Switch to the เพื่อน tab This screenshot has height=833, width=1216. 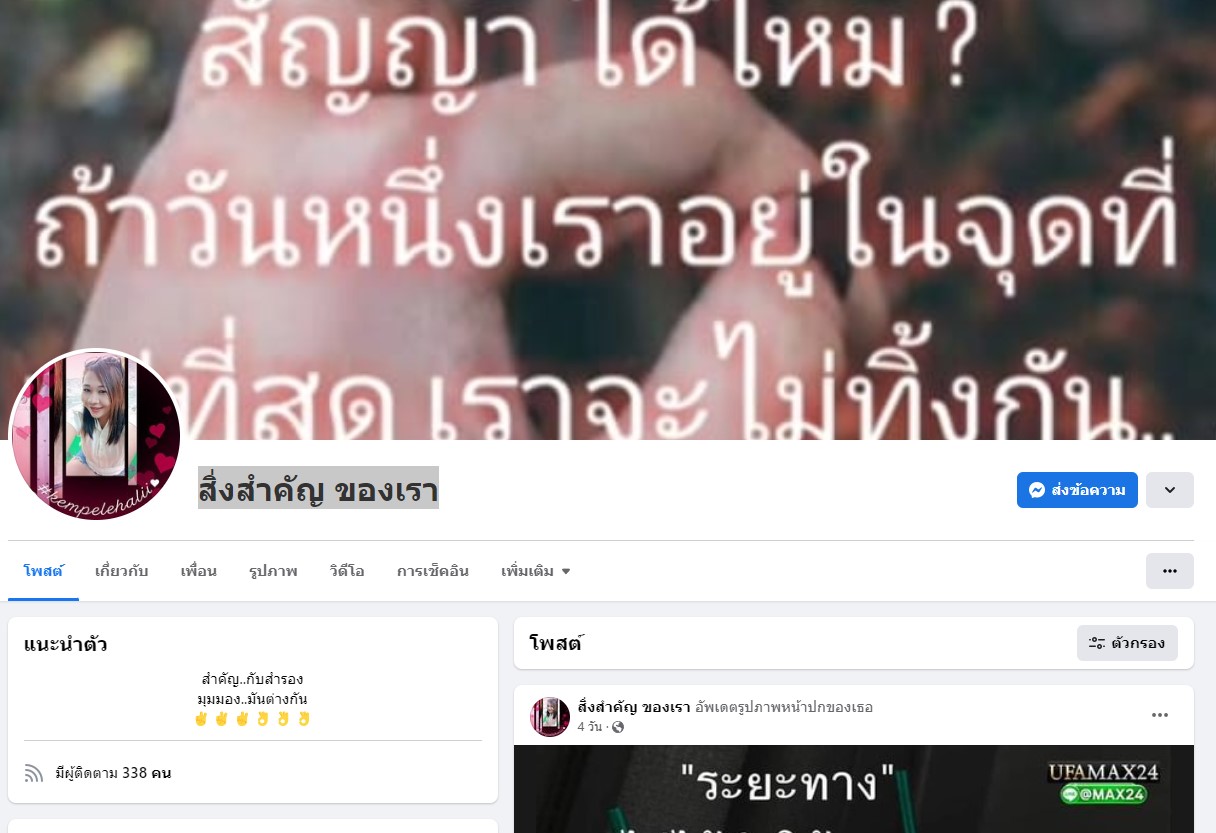click(199, 571)
